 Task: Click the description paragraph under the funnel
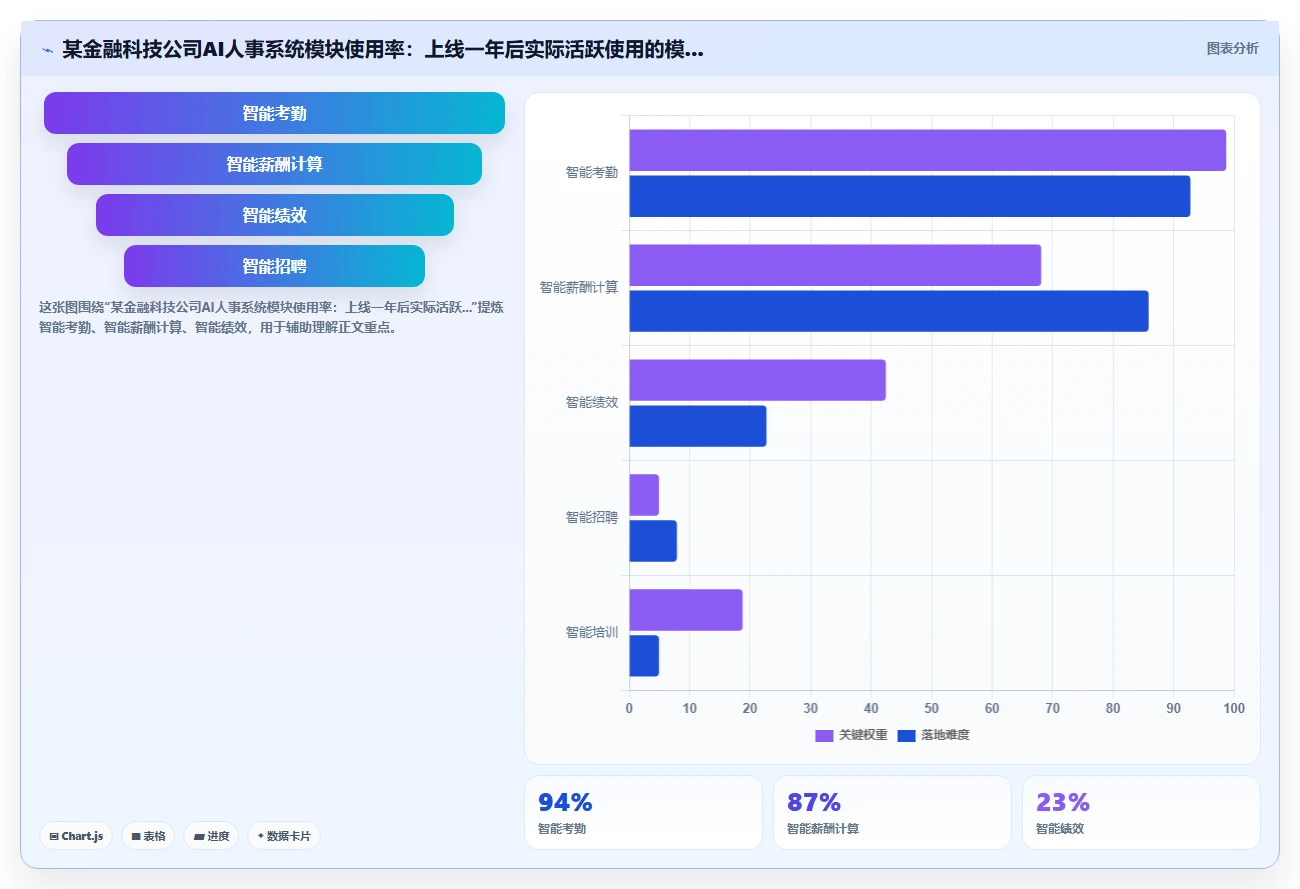pyautogui.click(x=271, y=317)
